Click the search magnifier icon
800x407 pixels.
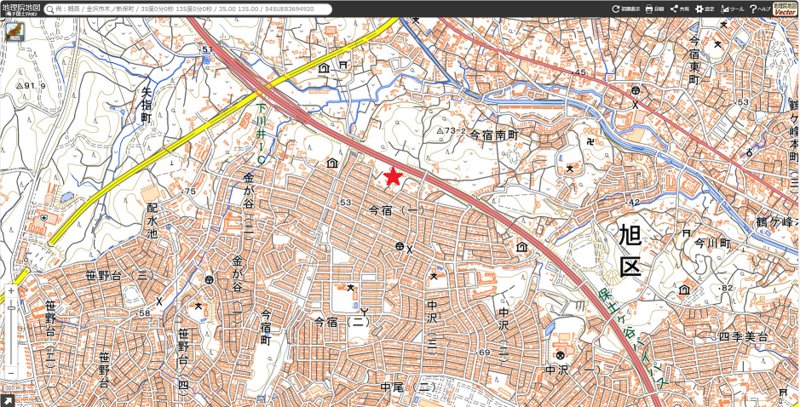[x=52, y=9]
